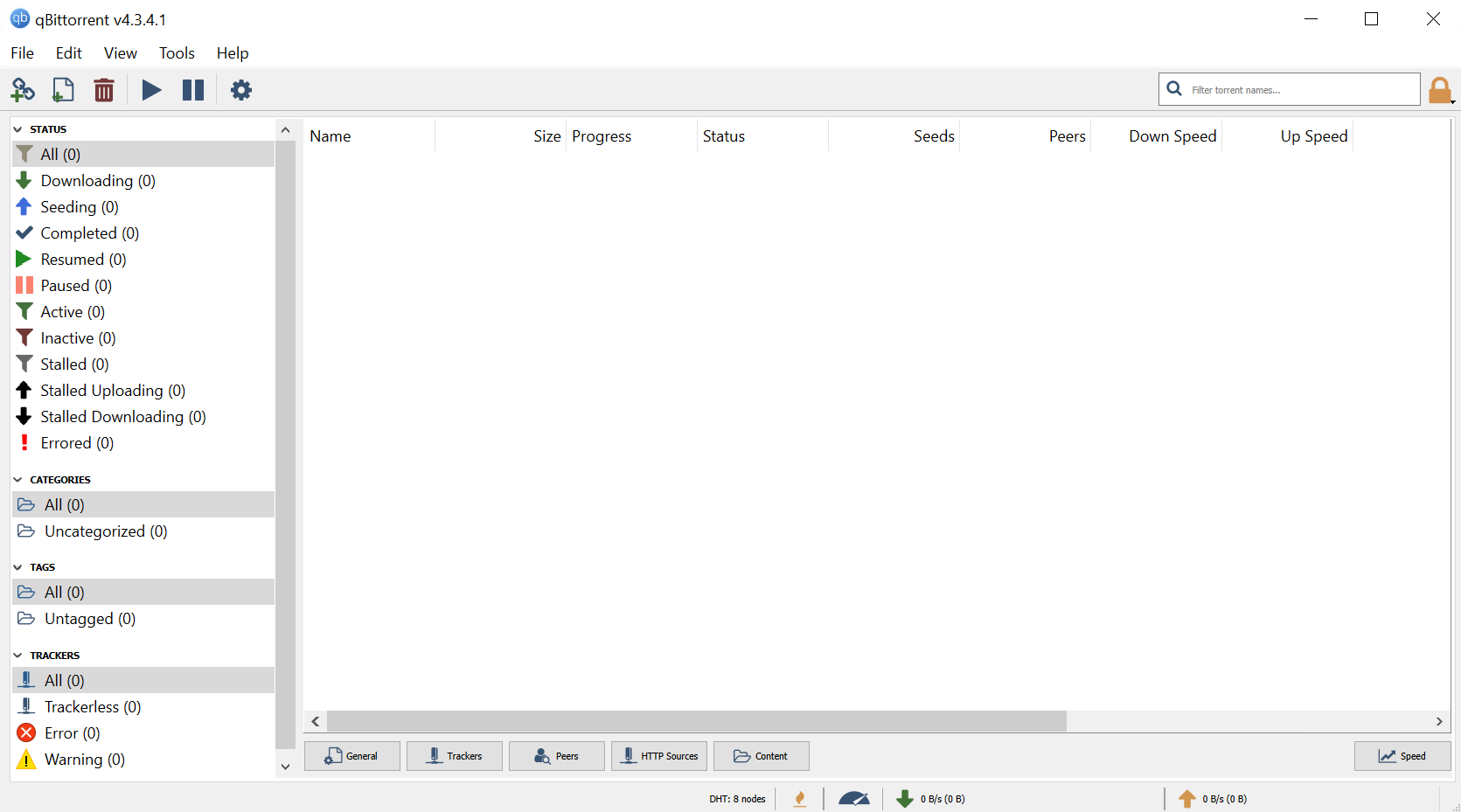Switch to the General tab
This screenshot has width=1461, height=812.
click(x=352, y=756)
